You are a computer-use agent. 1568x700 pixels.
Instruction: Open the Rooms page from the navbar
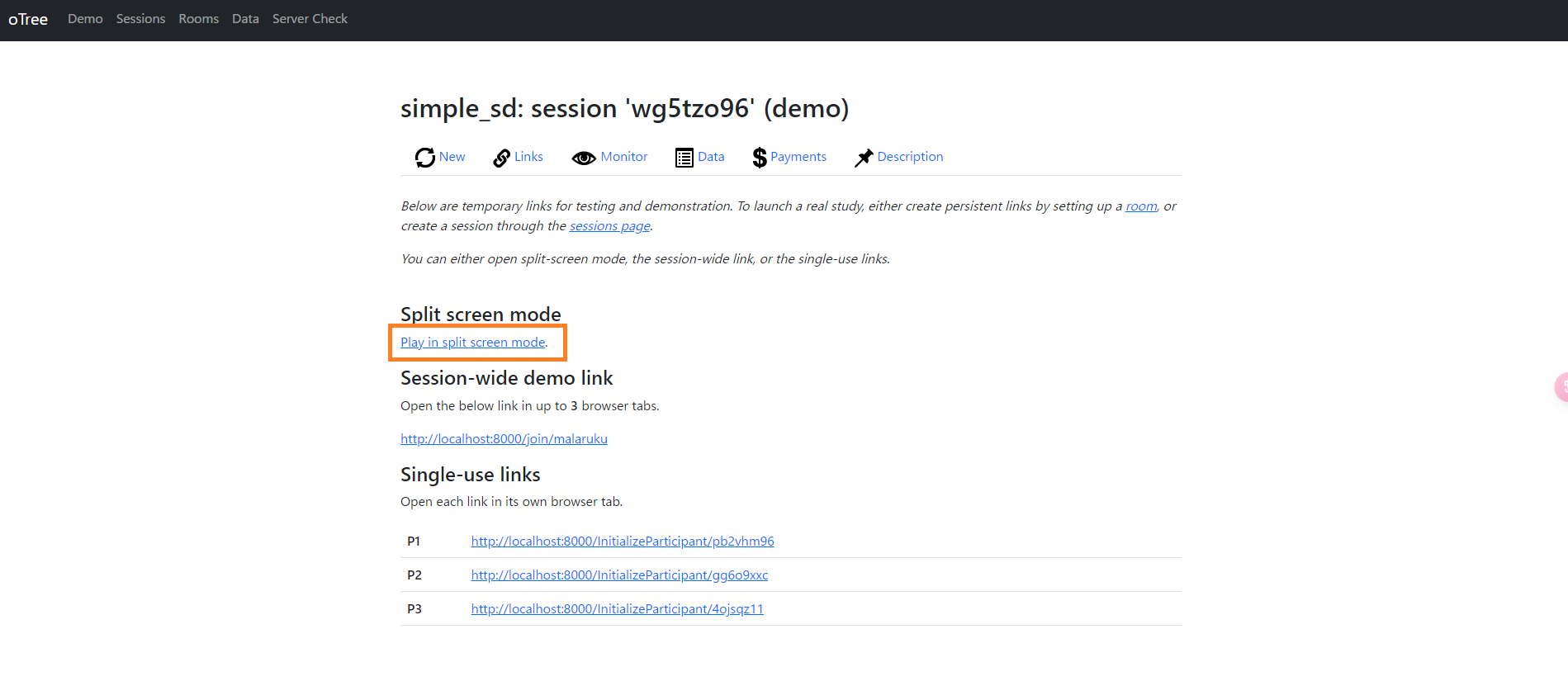coord(198,18)
